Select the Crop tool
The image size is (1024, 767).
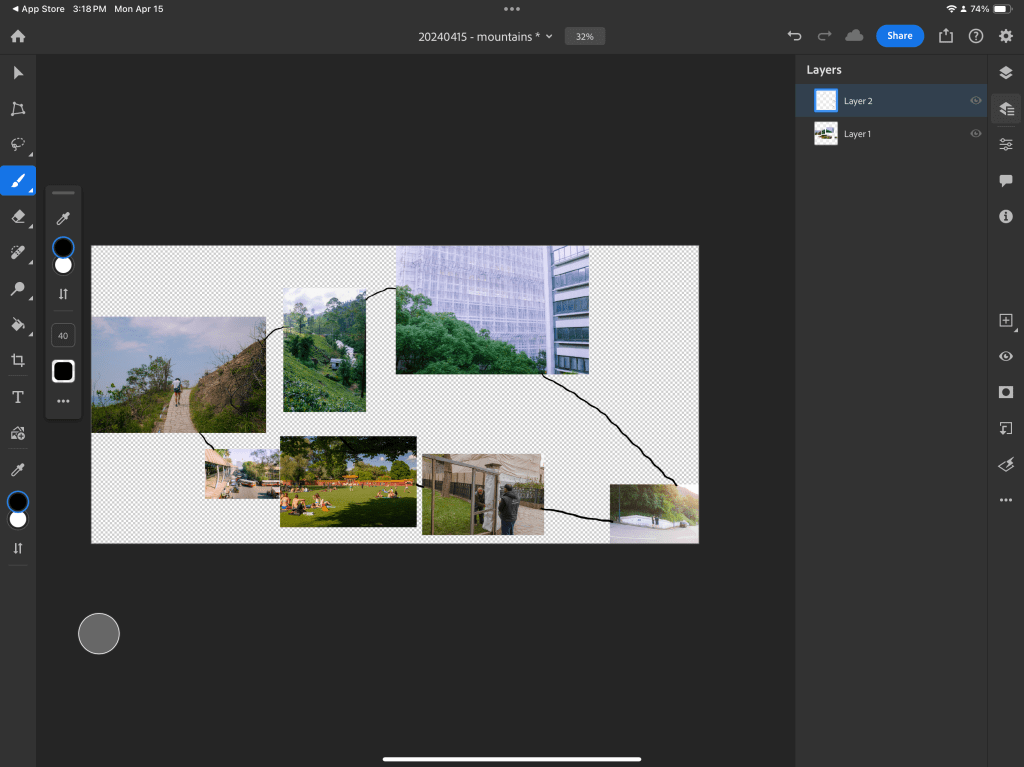[x=18, y=360]
